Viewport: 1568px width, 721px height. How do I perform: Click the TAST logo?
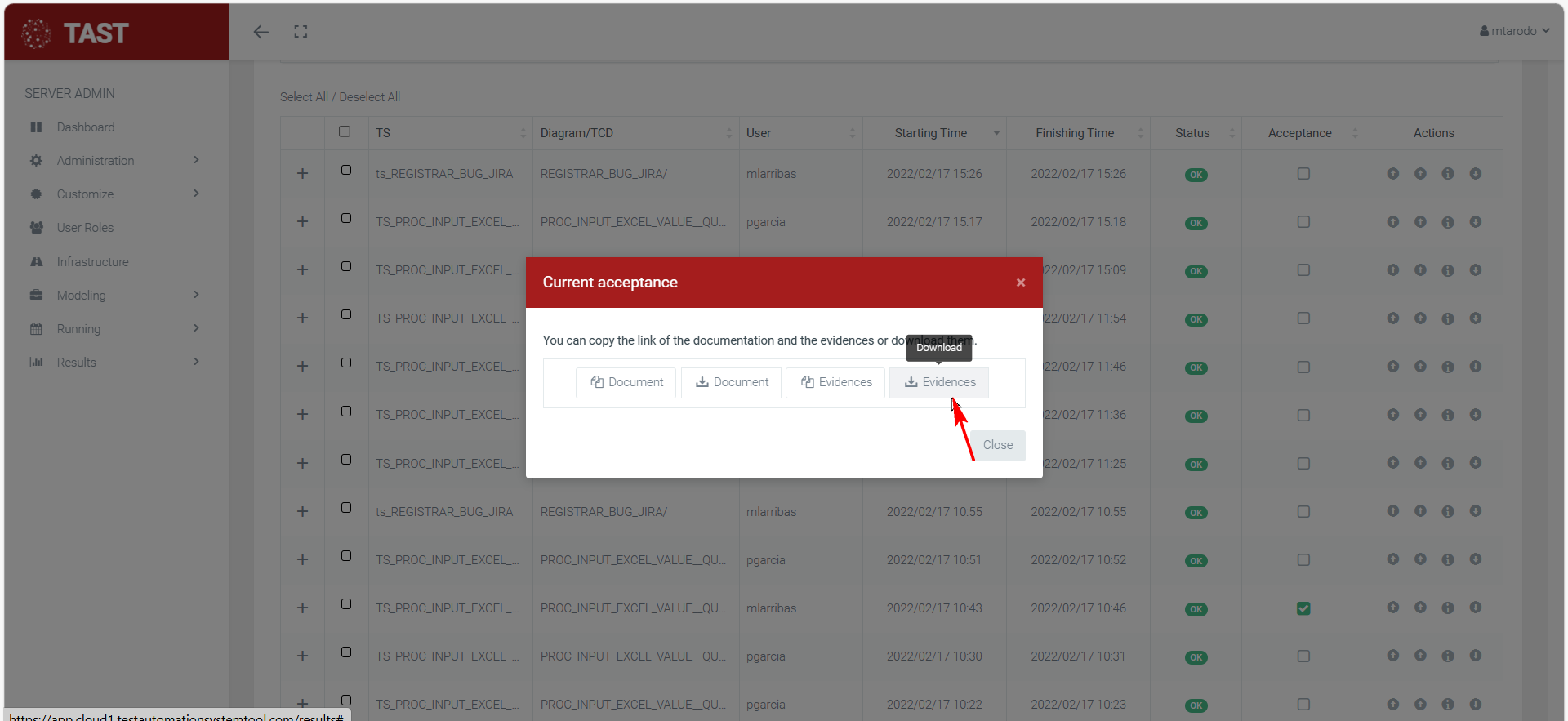pyautogui.click(x=76, y=33)
